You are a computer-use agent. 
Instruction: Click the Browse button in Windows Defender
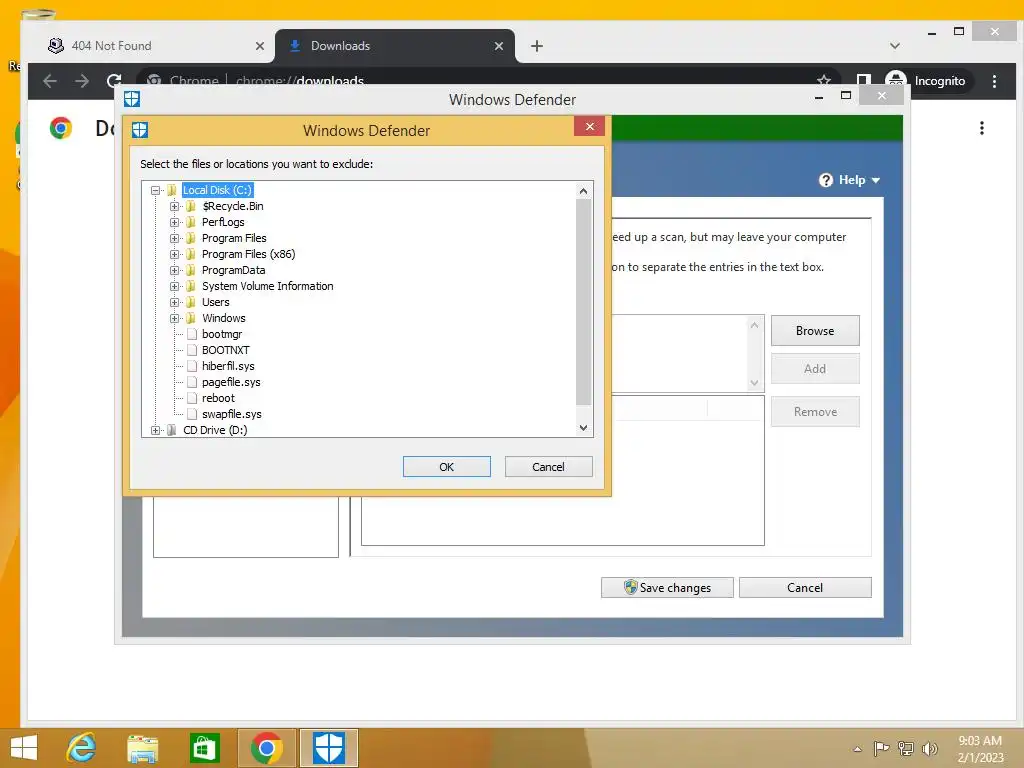[x=815, y=331]
